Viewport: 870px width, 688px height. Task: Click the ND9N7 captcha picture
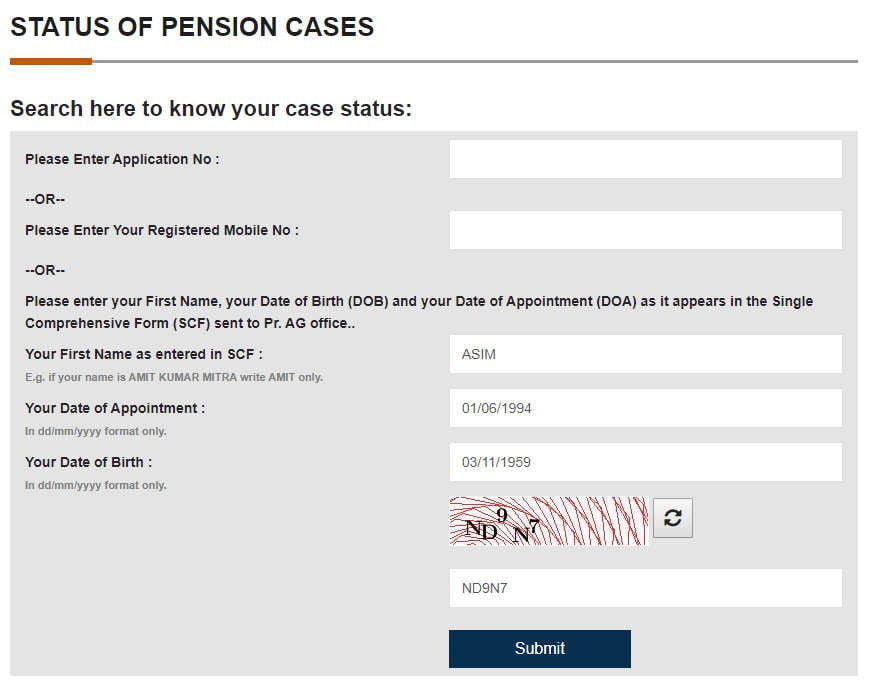pyautogui.click(x=548, y=521)
